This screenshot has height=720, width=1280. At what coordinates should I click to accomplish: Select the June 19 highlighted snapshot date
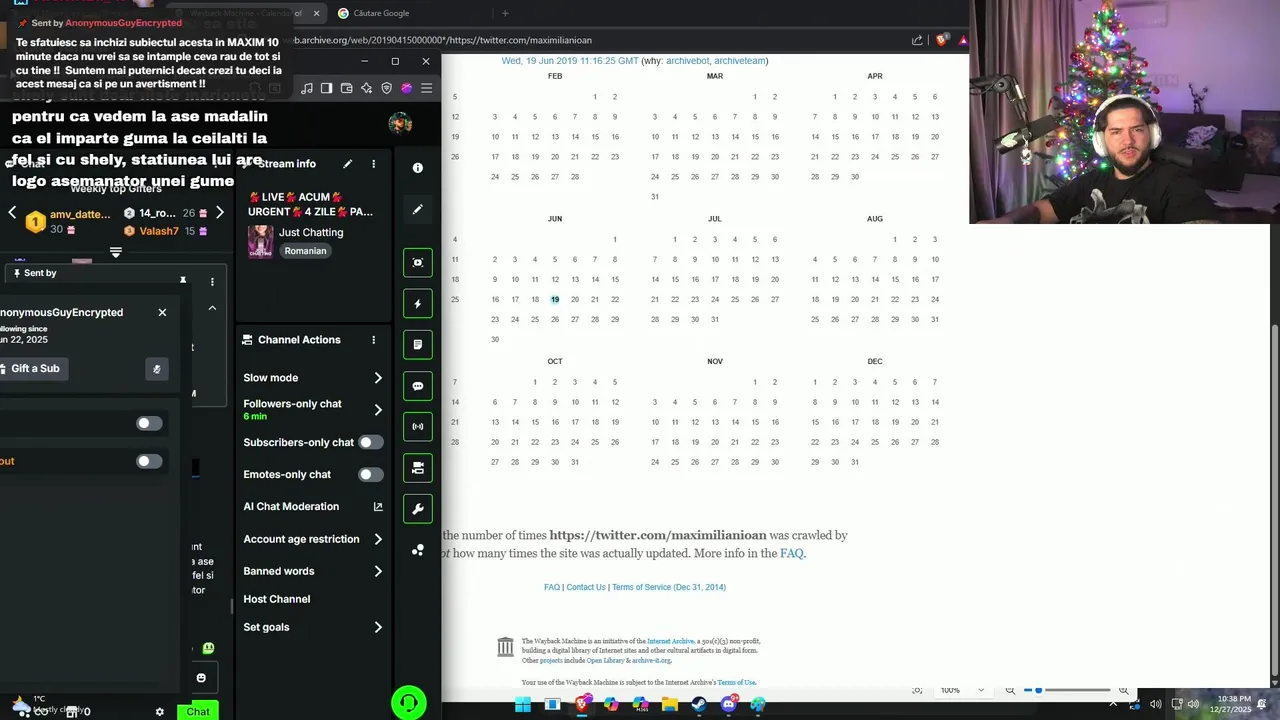(x=555, y=299)
